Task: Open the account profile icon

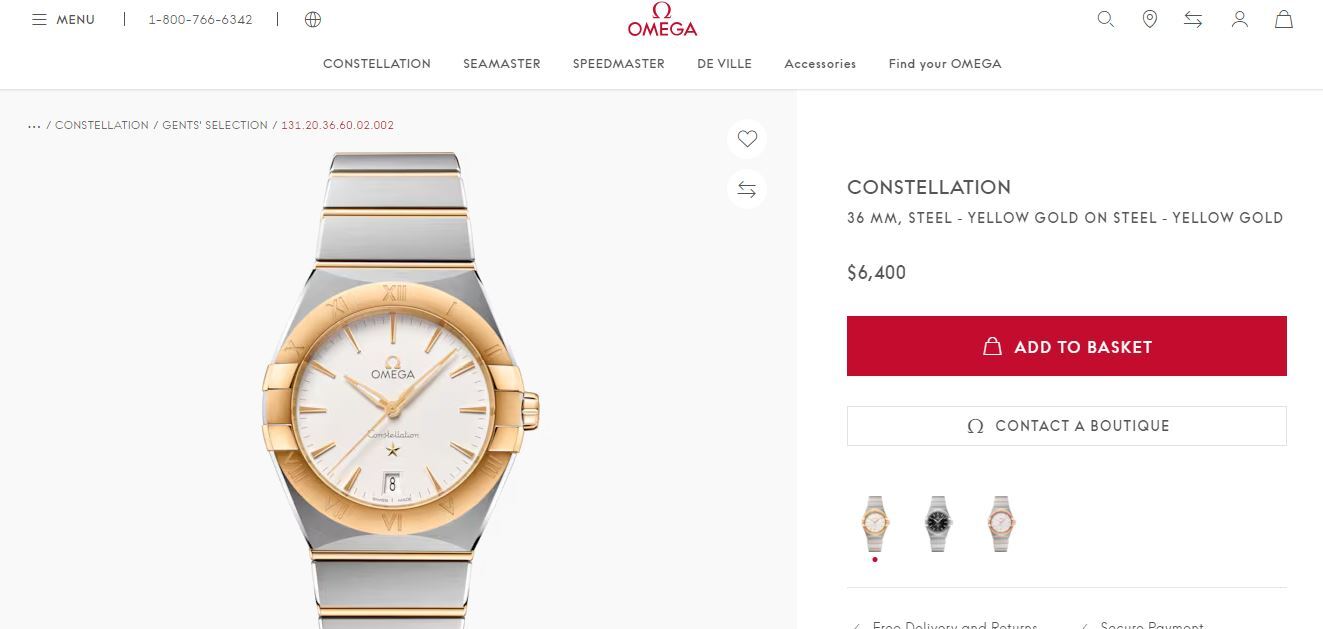Action: [1240, 19]
